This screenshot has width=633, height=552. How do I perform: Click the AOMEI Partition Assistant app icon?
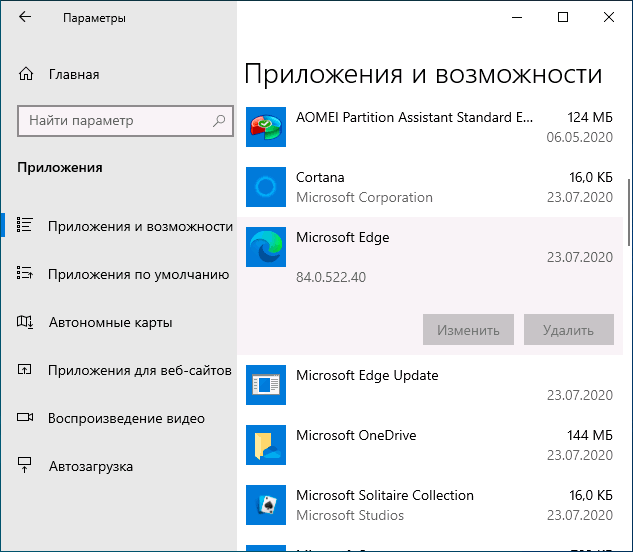pyautogui.click(x=266, y=127)
